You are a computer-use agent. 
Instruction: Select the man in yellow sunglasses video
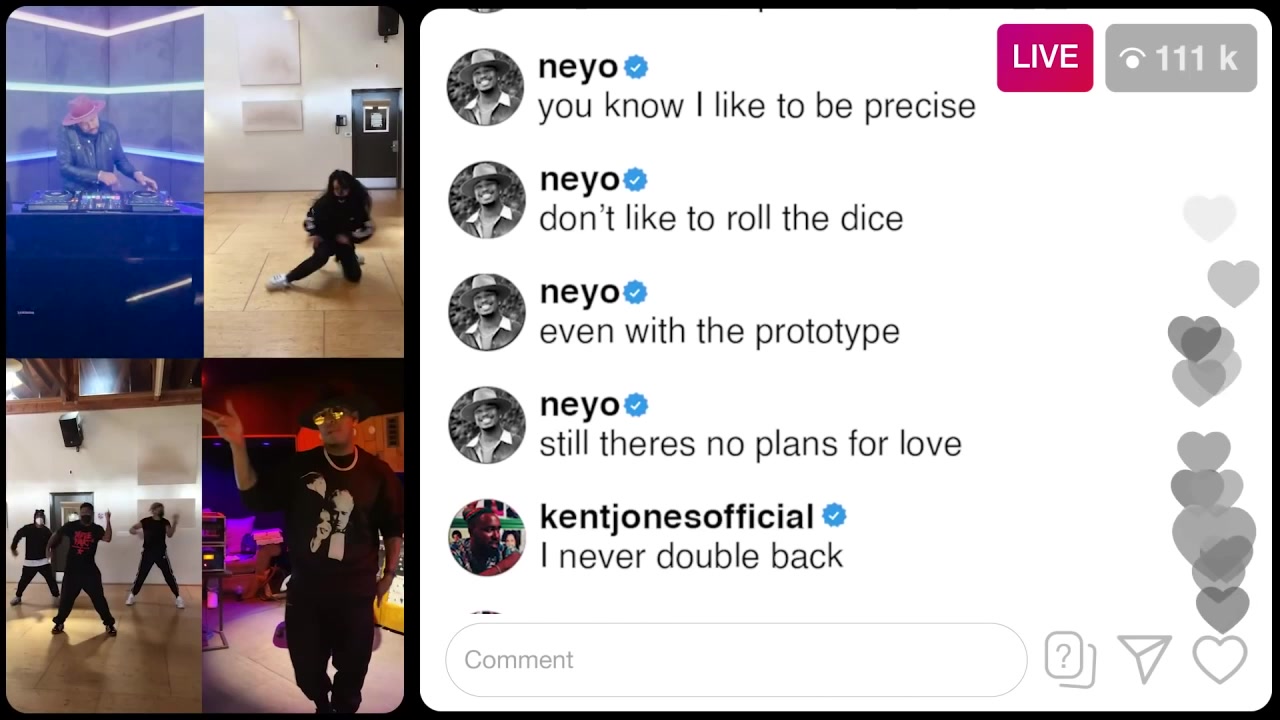point(303,536)
